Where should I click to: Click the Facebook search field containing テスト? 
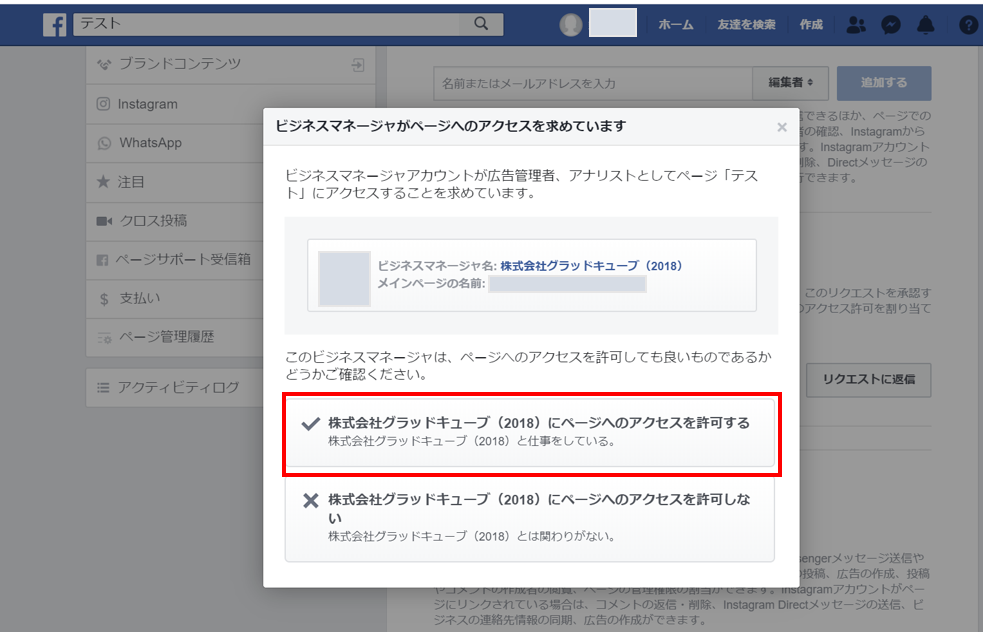click(x=266, y=24)
